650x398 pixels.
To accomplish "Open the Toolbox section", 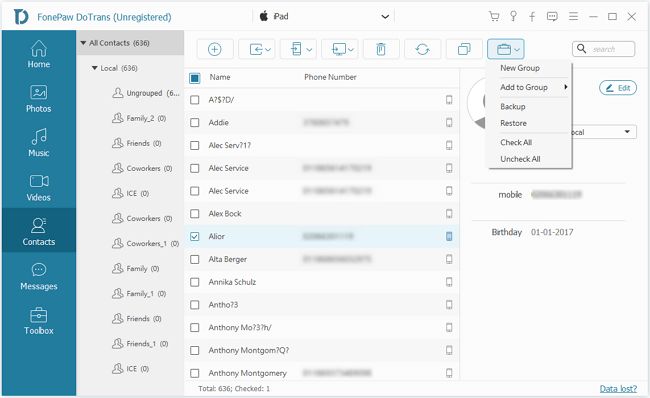I will (x=39, y=320).
